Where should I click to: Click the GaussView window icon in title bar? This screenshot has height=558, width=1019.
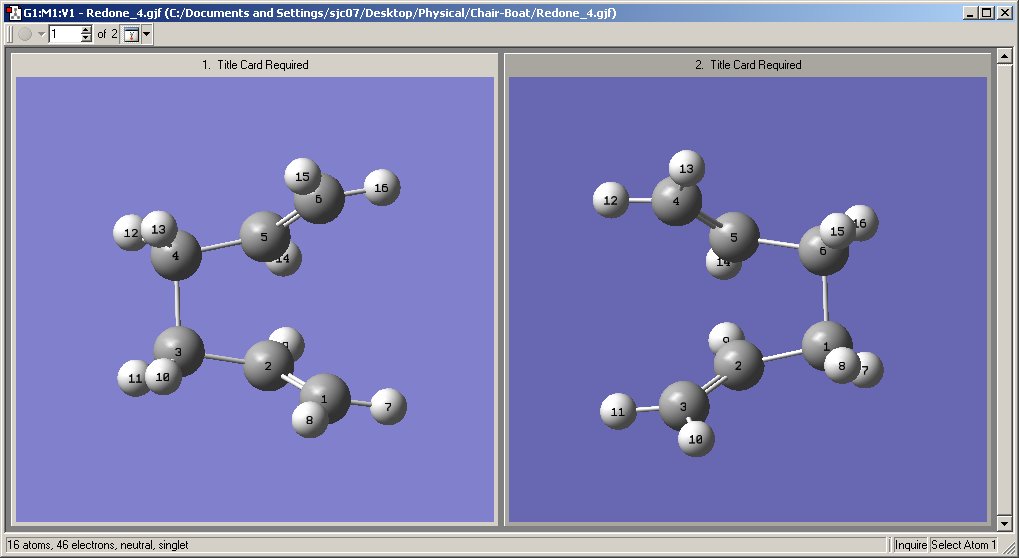tap(12, 13)
